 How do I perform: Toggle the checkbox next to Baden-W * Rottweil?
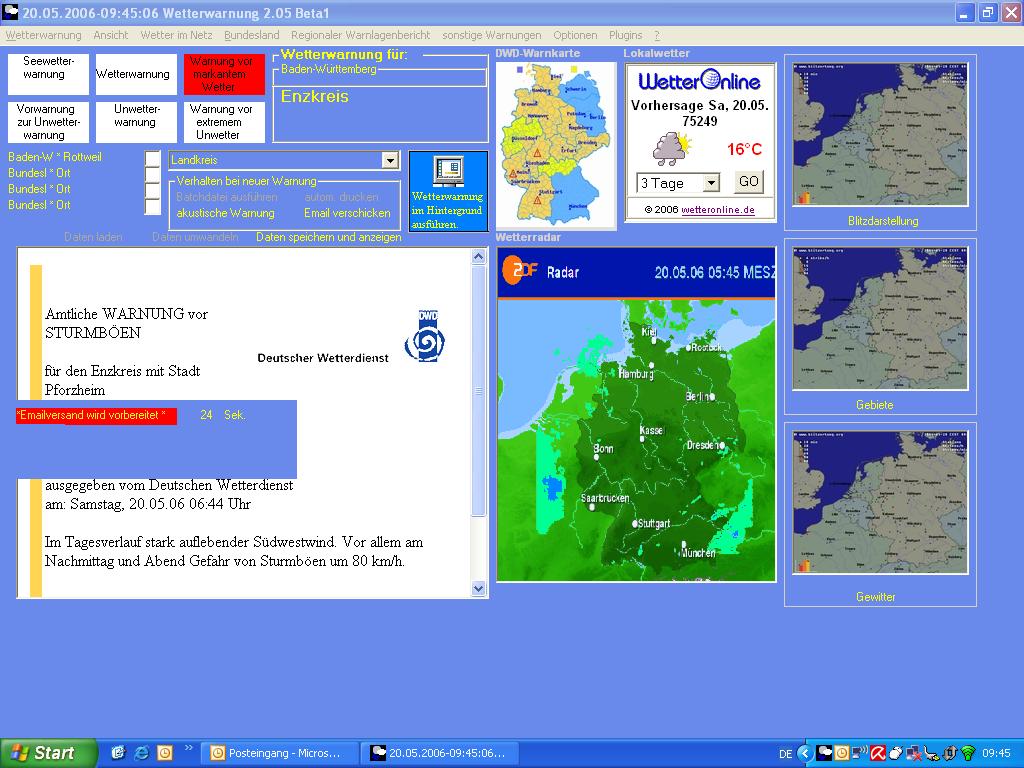[152, 159]
